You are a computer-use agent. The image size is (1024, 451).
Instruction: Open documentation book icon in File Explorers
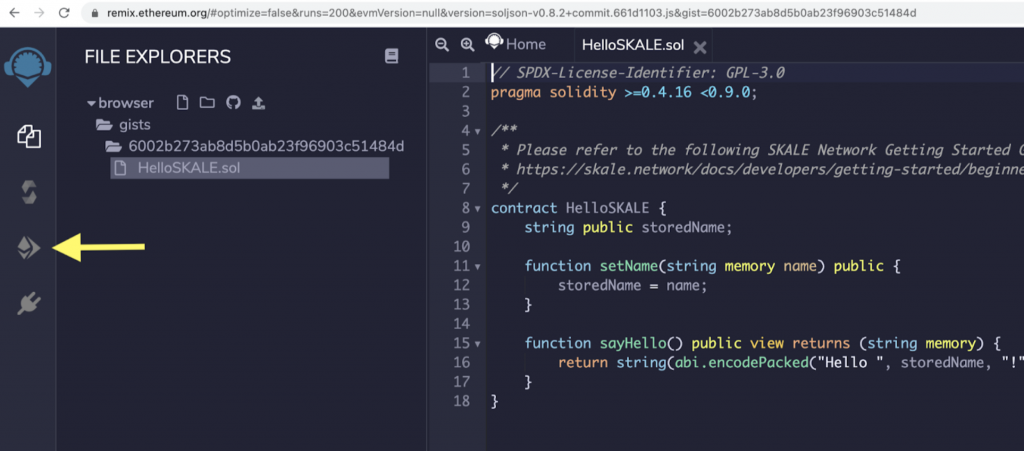391,57
